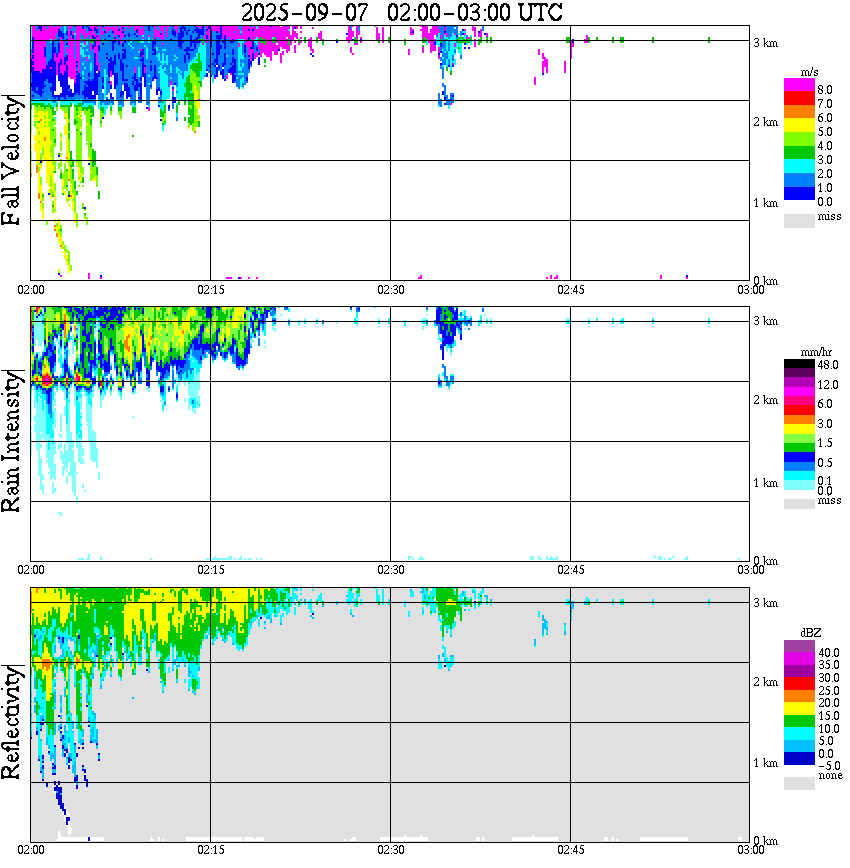Select the red swatch in mm/hr legend

click(799, 410)
